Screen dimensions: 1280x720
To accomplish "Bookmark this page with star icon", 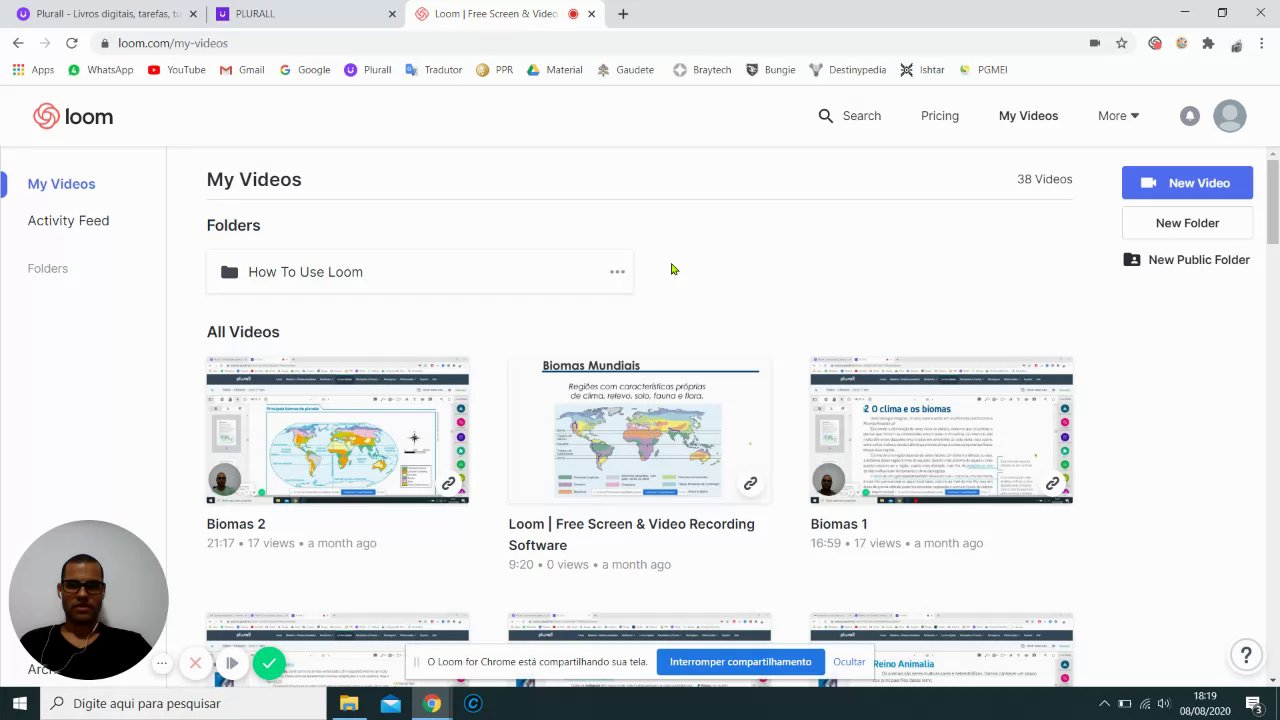I will (x=1121, y=43).
